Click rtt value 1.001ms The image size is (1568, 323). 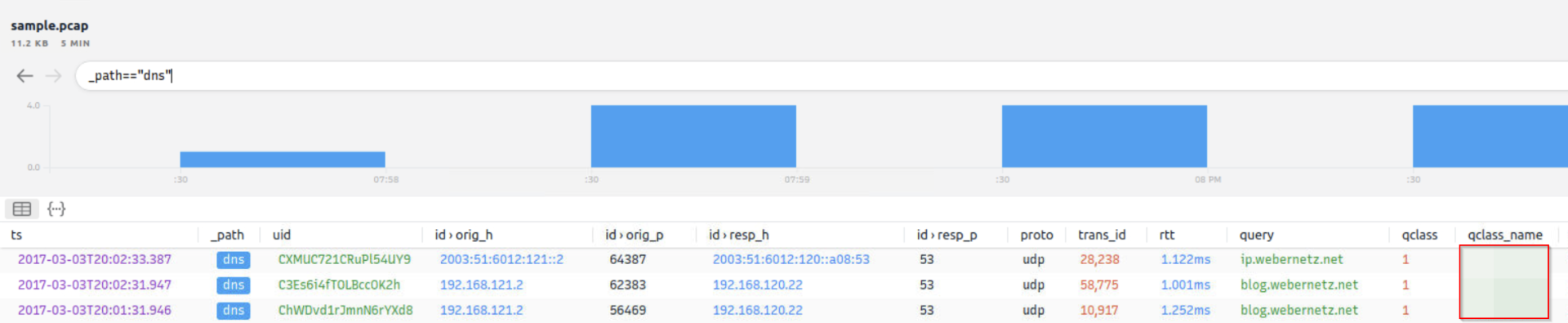[1186, 285]
